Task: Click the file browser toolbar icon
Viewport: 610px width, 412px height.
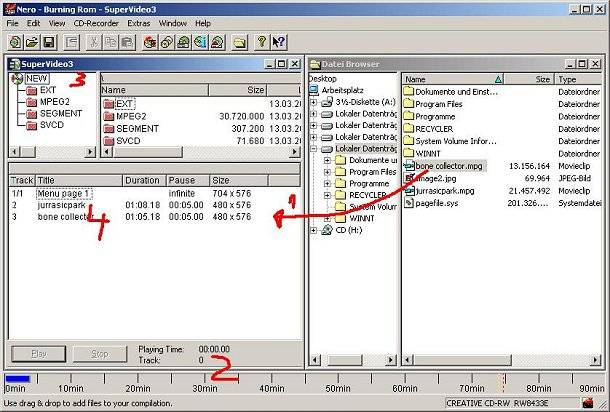Action: (x=240, y=42)
